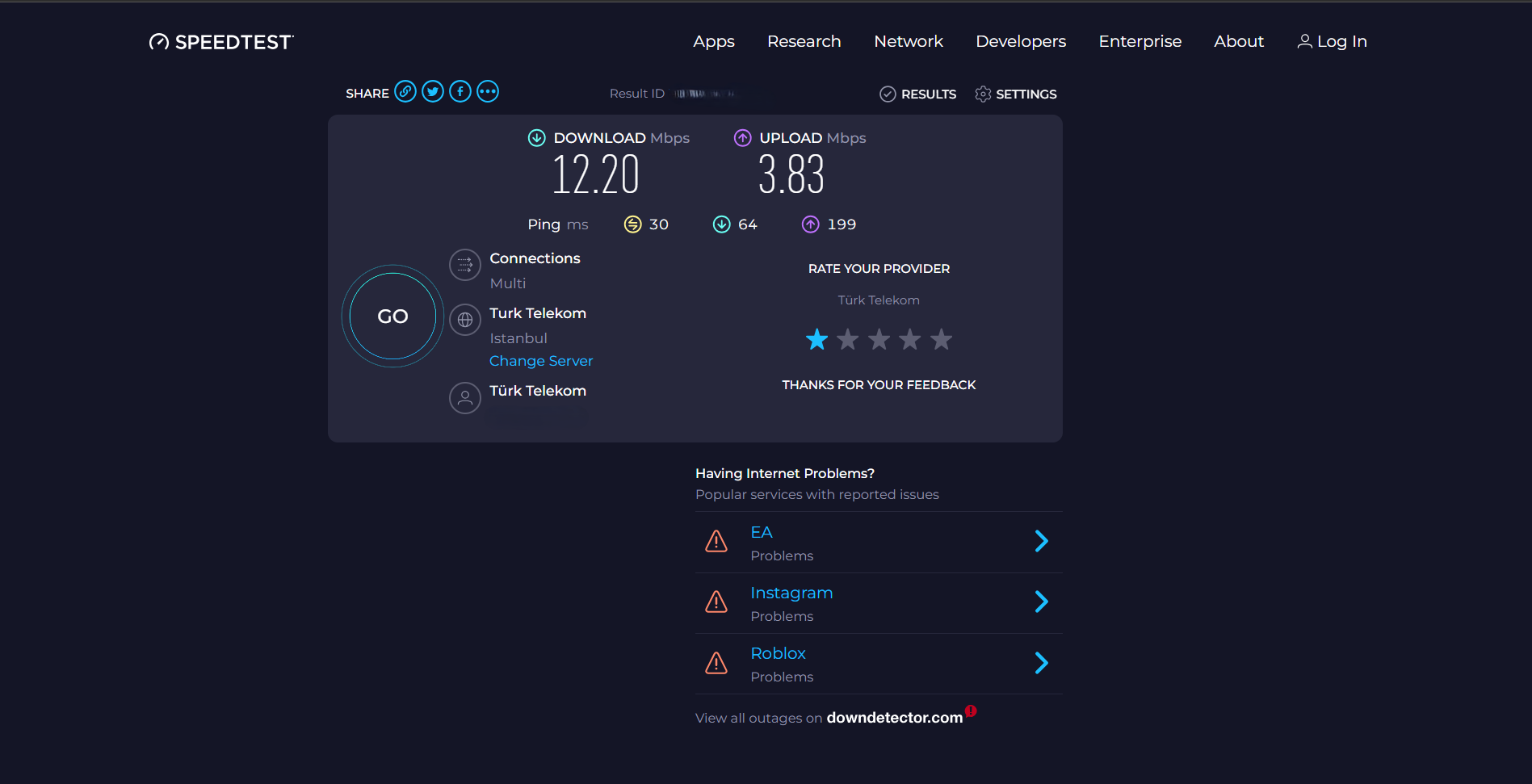Click the Results checkmark icon

(x=888, y=94)
